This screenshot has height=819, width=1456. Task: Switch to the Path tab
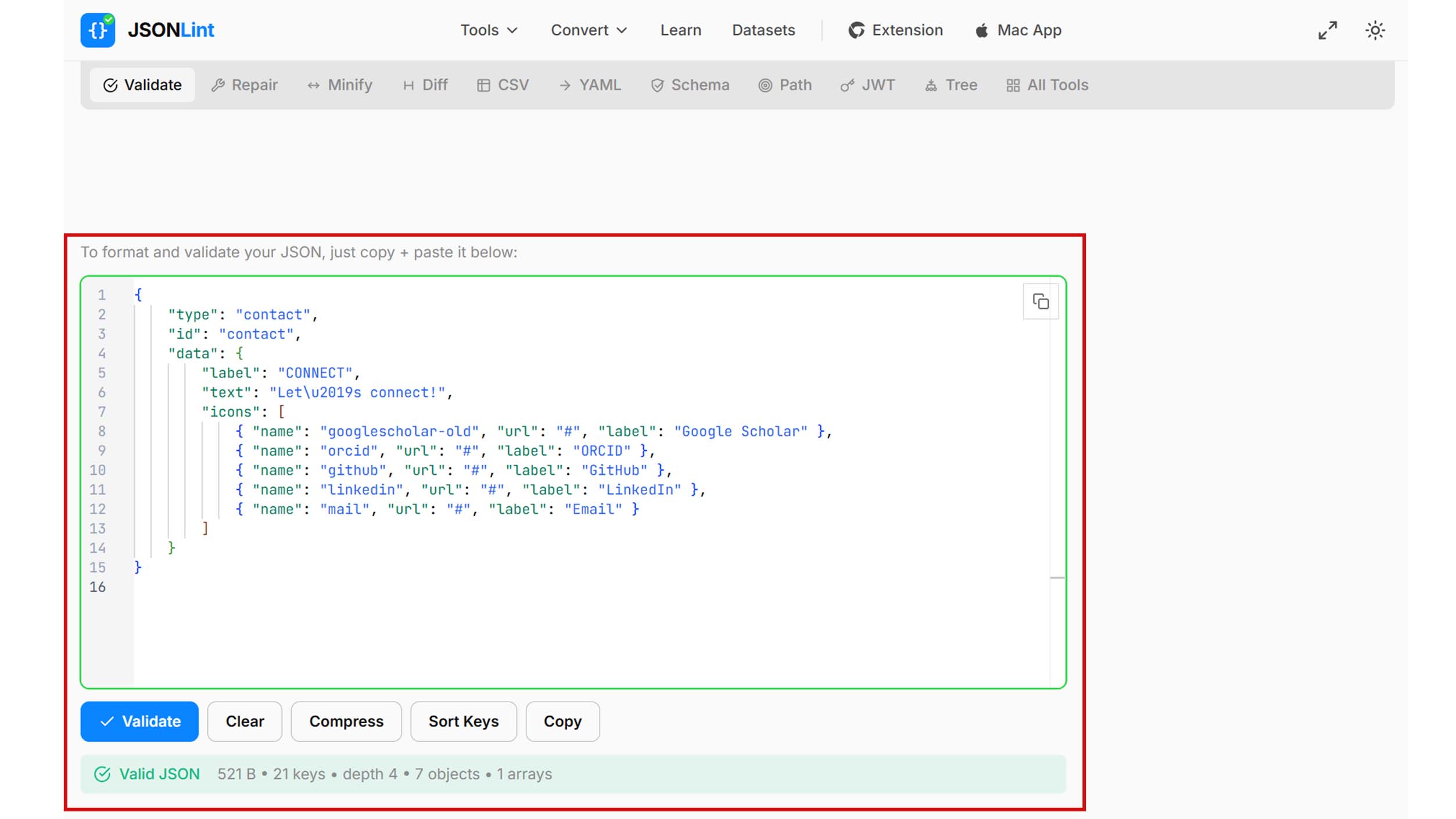(x=784, y=85)
